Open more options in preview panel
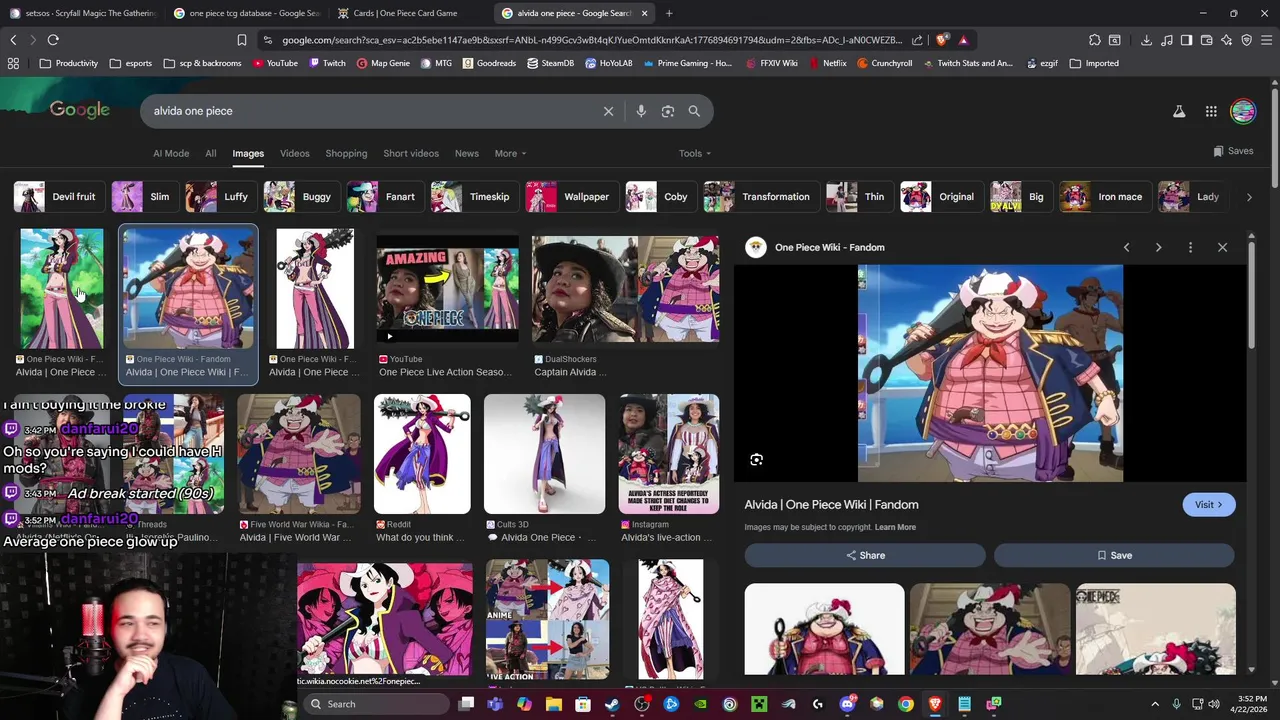1280x720 pixels. pyautogui.click(x=1190, y=247)
